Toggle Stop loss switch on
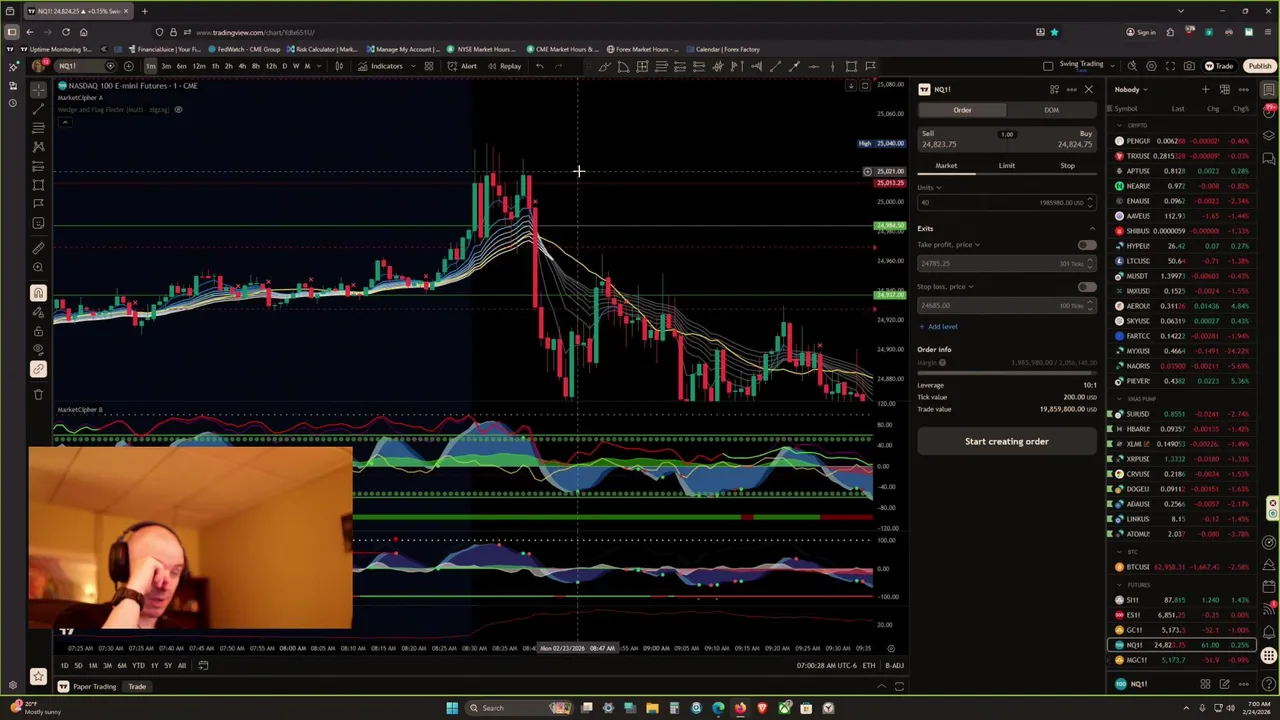 pos(1086,287)
